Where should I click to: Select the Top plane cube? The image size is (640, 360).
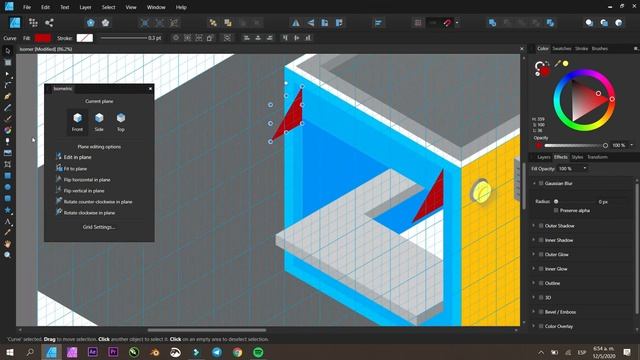120,122
